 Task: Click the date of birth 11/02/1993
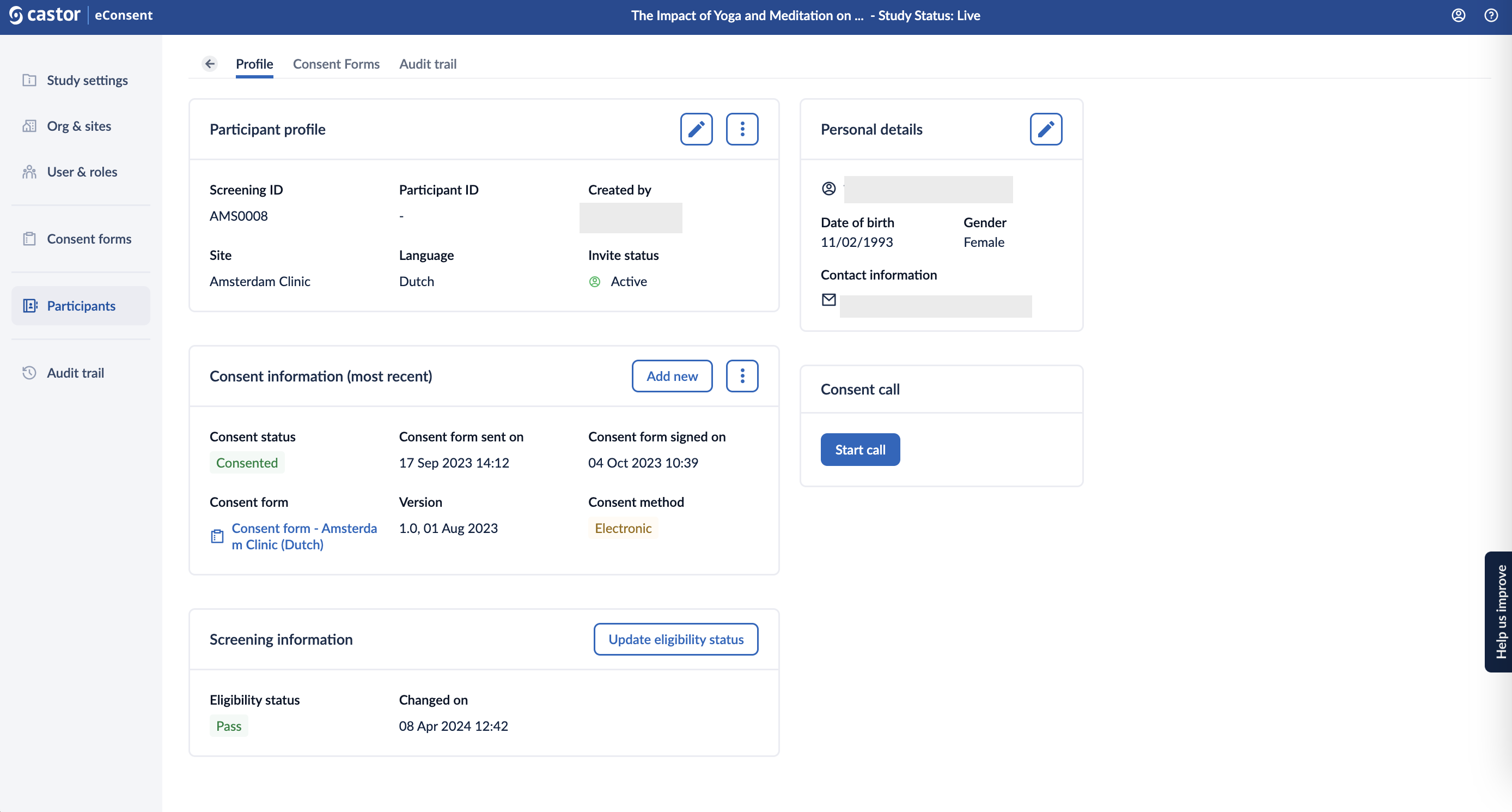pyautogui.click(x=856, y=242)
